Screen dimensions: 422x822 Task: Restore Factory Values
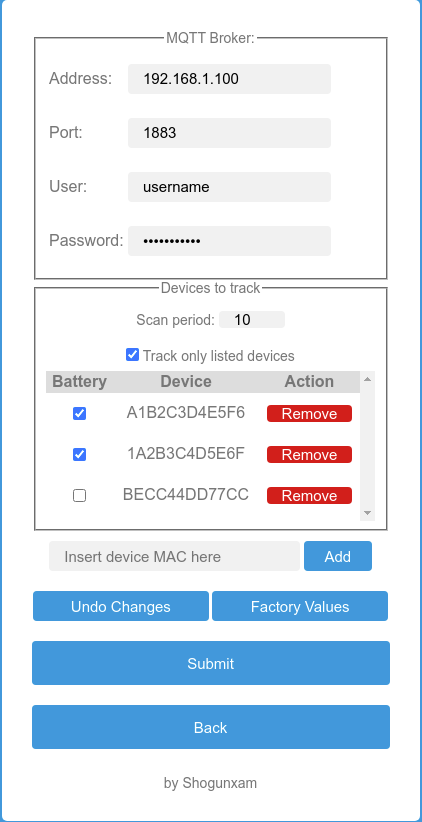(x=300, y=607)
